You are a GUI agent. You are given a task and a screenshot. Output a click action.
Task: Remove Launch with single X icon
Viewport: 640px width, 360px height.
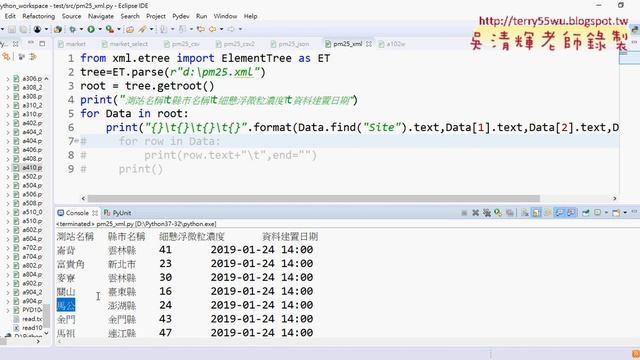(476, 213)
